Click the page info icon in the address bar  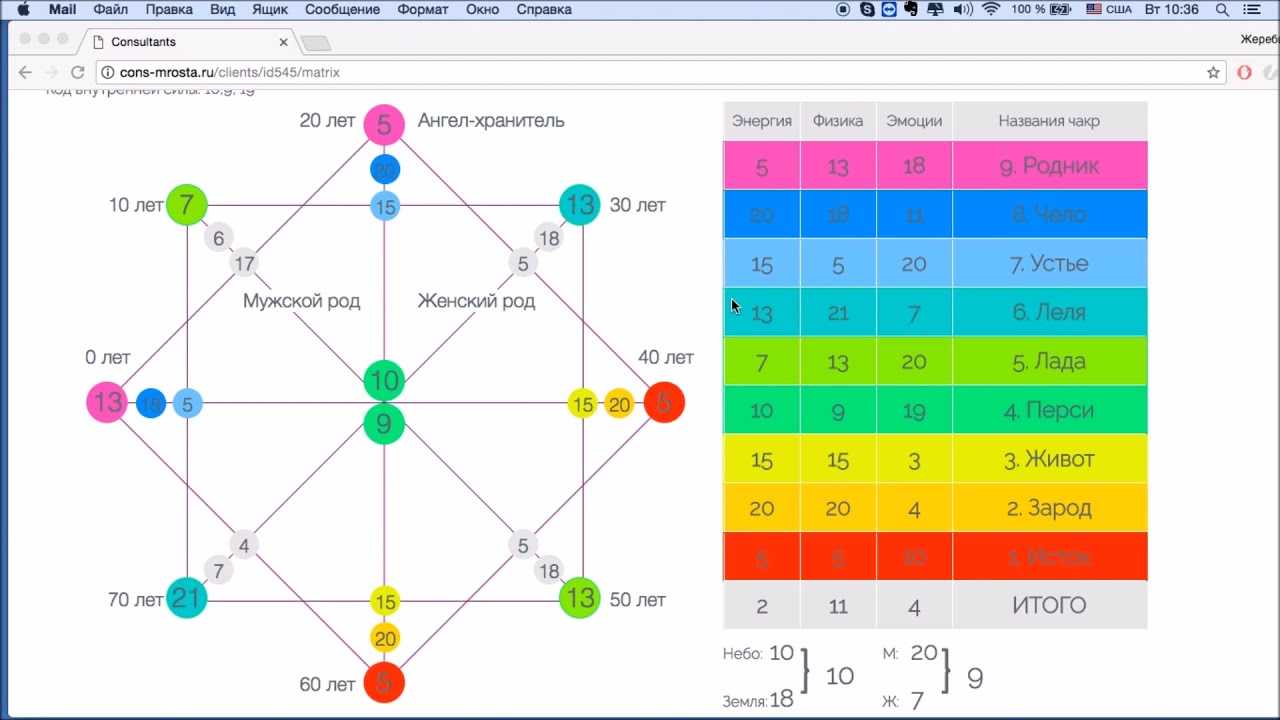click(108, 72)
